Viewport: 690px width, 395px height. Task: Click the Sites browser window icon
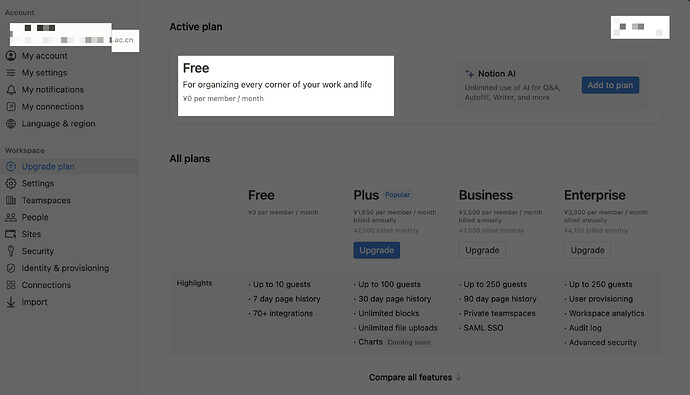(11, 234)
